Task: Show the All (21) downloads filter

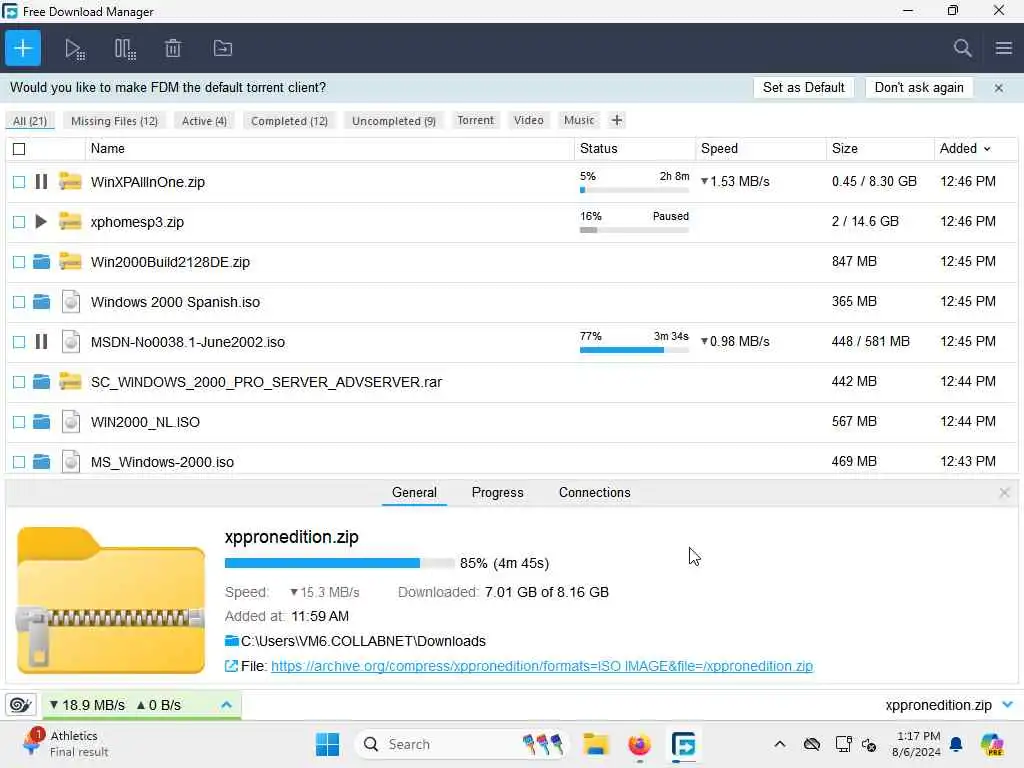Action: 29,121
